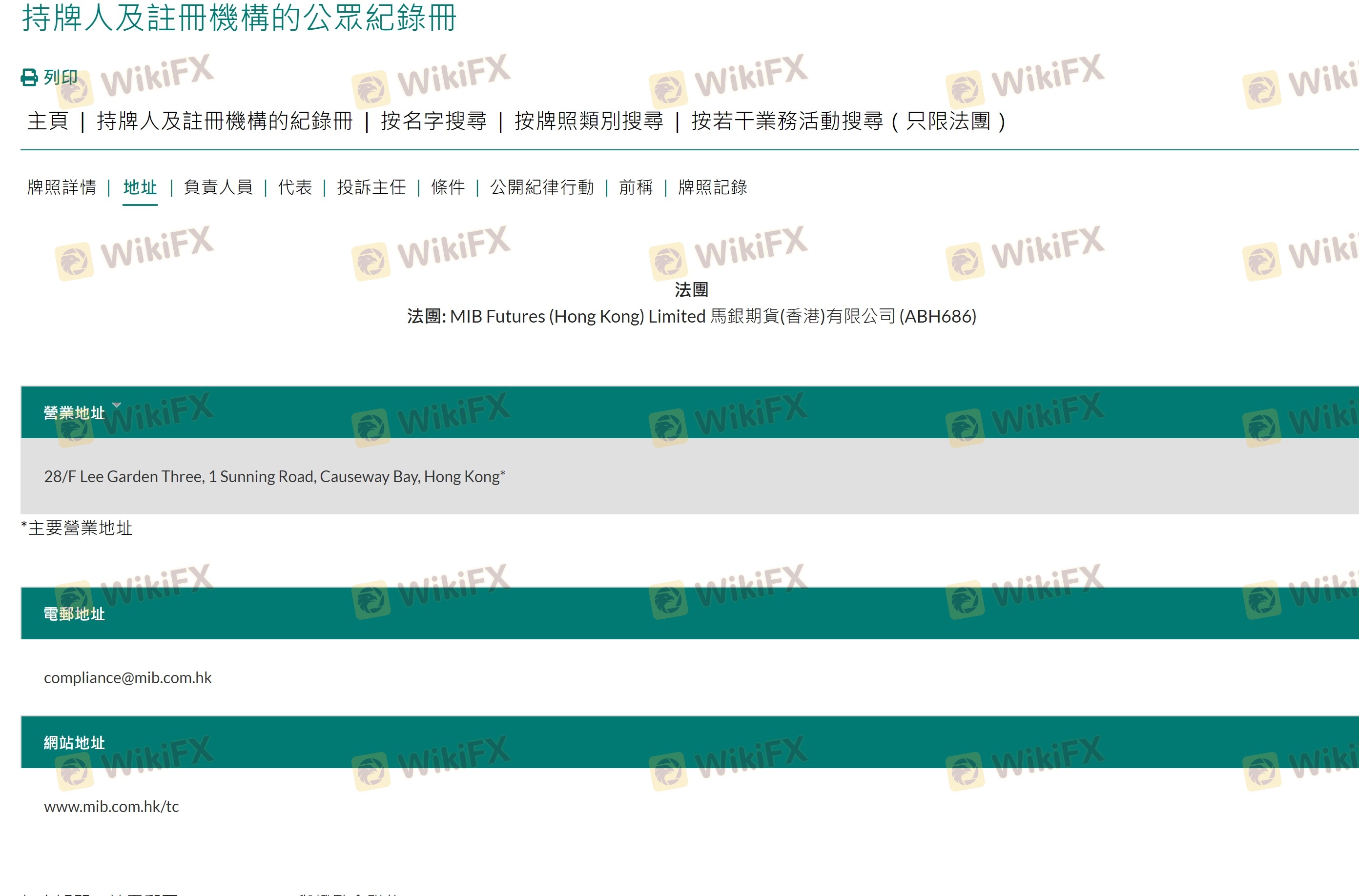Image resolution: width=1359 pixels, height=896 pixels.
Task: Open the 投訴主任 tab
Action: 371,187
